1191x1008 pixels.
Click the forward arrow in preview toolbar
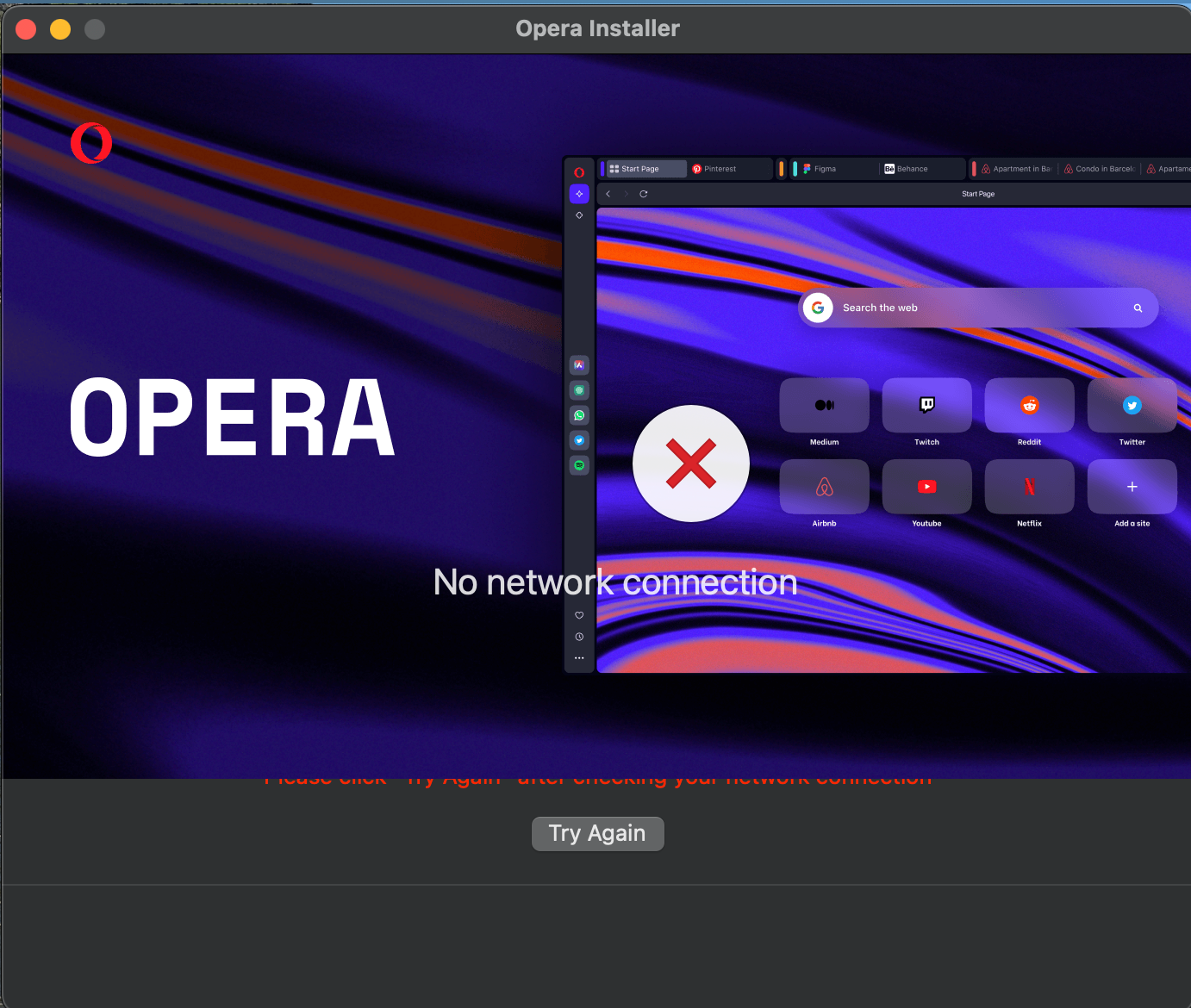[x=626, y=194]
